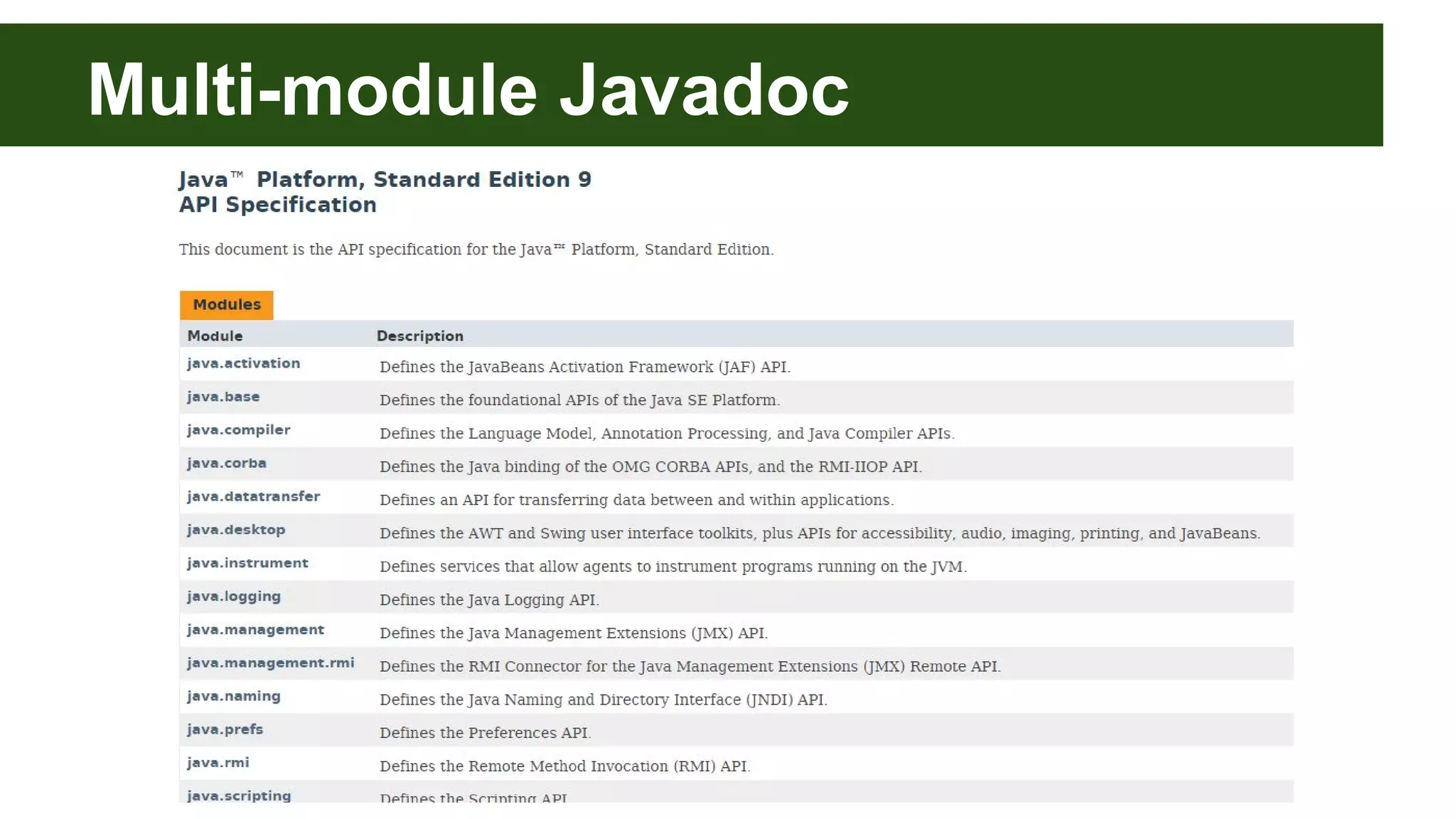The height and width of the screenshot is (819, 1456).
Task: Open the java.instrument module link
Action: pos(247,563)
